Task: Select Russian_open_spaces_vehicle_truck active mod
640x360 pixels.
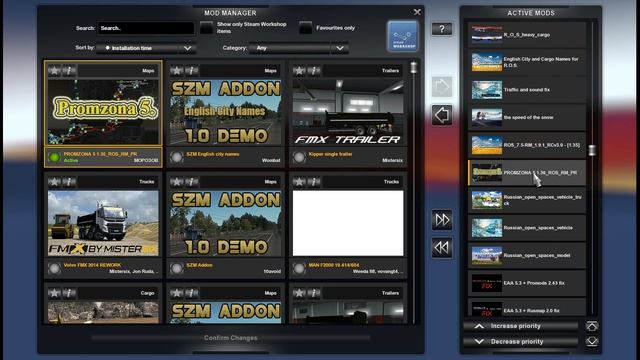Action: 527,200
